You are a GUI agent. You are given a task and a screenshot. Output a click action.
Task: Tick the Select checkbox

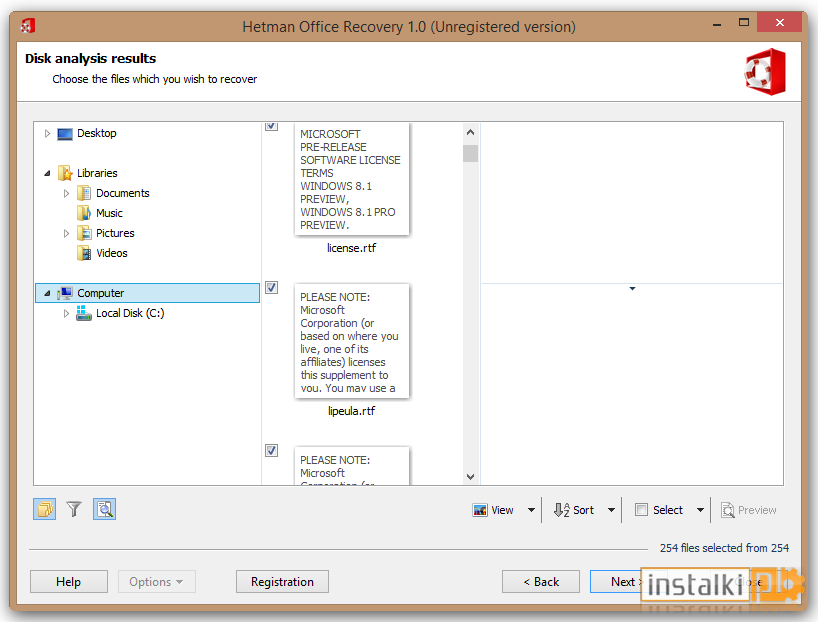641,510
